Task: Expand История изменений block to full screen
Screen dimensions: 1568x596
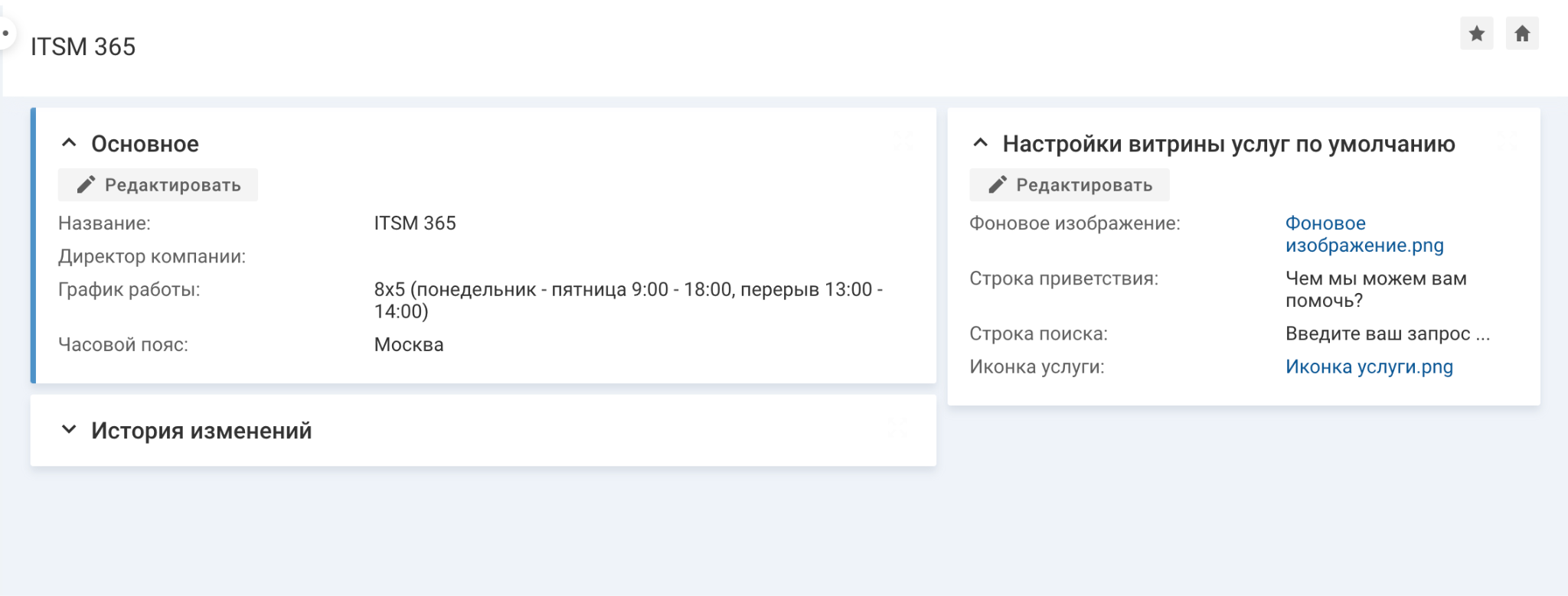Action: (x=897, y=428)
